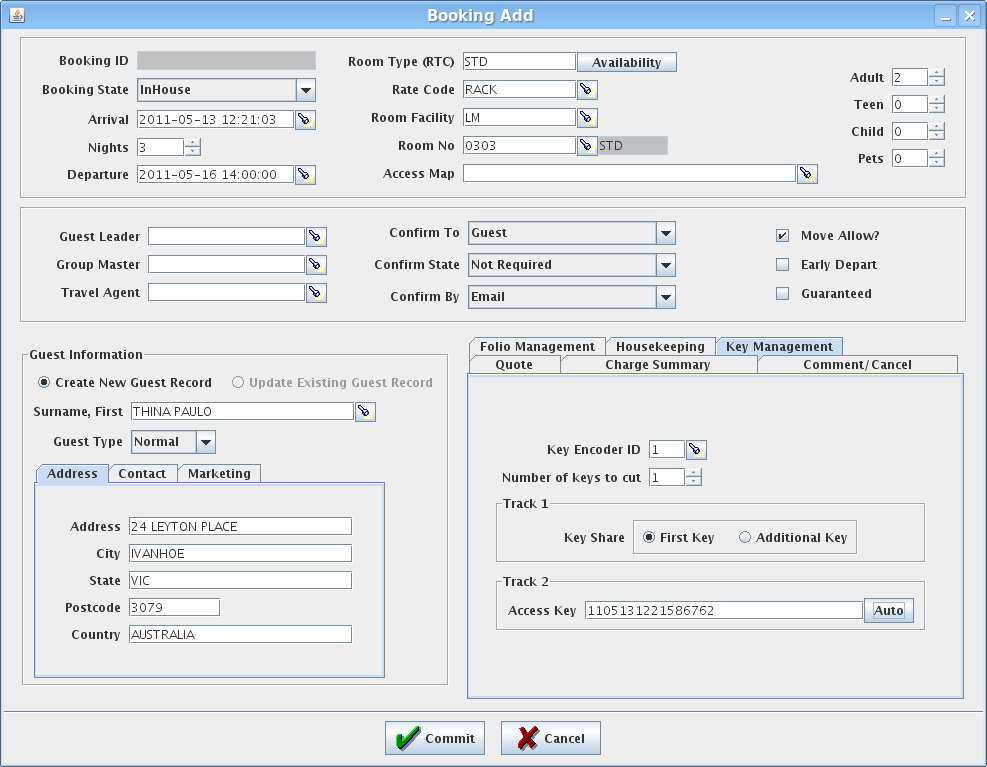Tick the Guaranteed checkbox
This screenshot has width=987, height=767.
782,293
